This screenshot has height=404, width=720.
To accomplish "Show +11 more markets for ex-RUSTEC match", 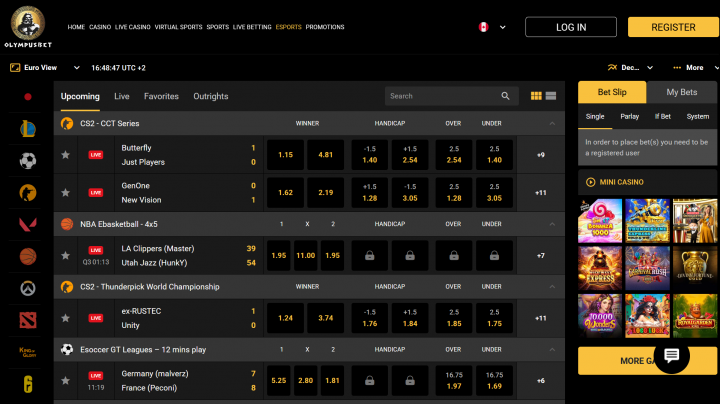I will (x=540, y=318).
